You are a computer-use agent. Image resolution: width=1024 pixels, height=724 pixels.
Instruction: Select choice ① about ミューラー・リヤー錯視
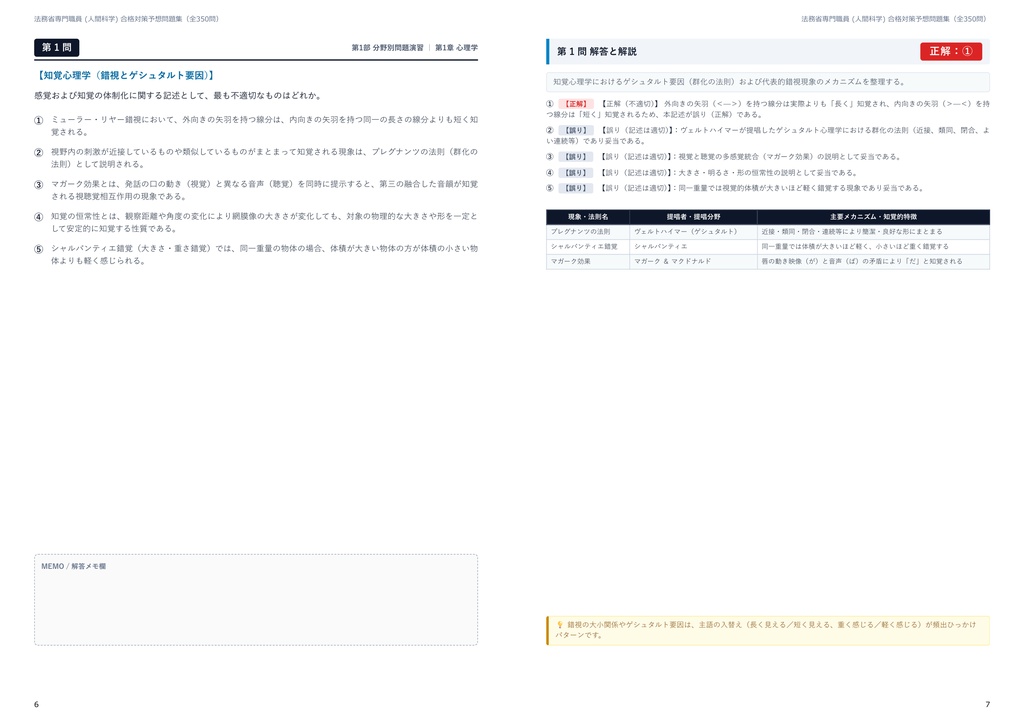pos(256,126)
